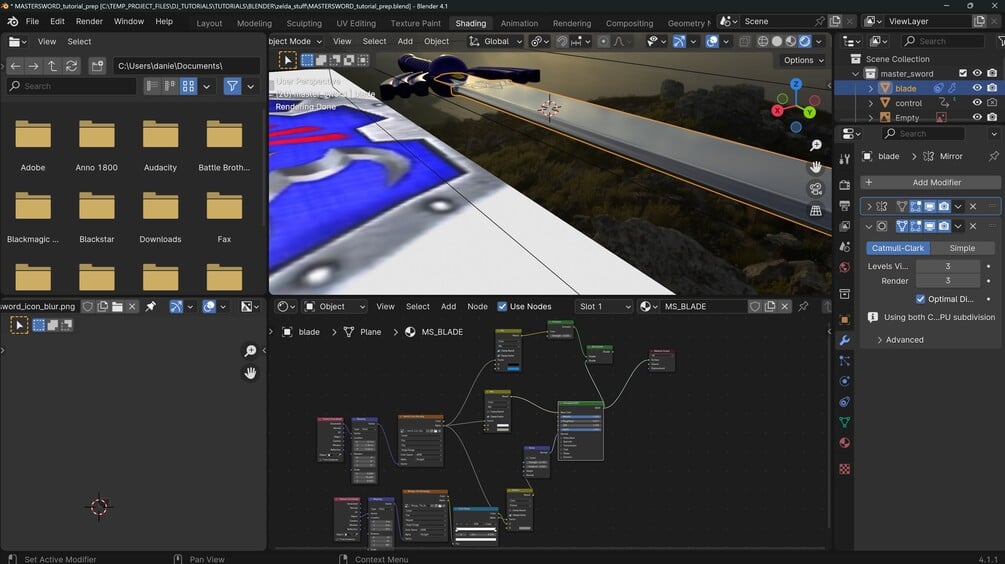Pin the MS_BLADE node tree

[803, 306]
